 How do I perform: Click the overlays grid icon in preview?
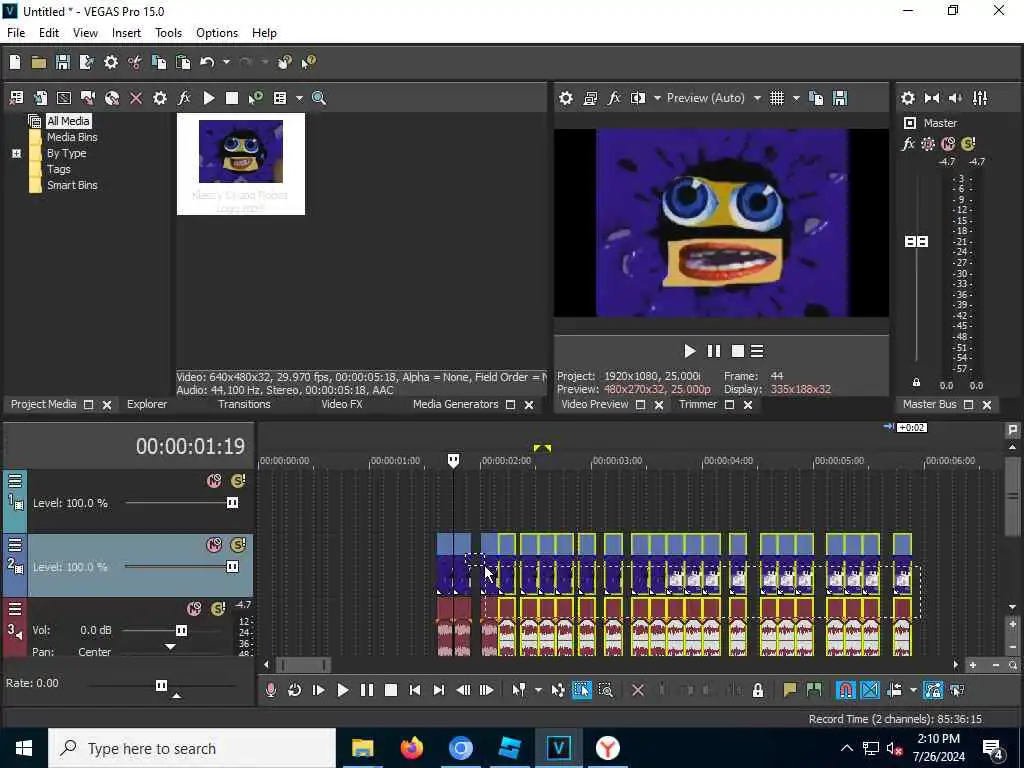[776, 98]
